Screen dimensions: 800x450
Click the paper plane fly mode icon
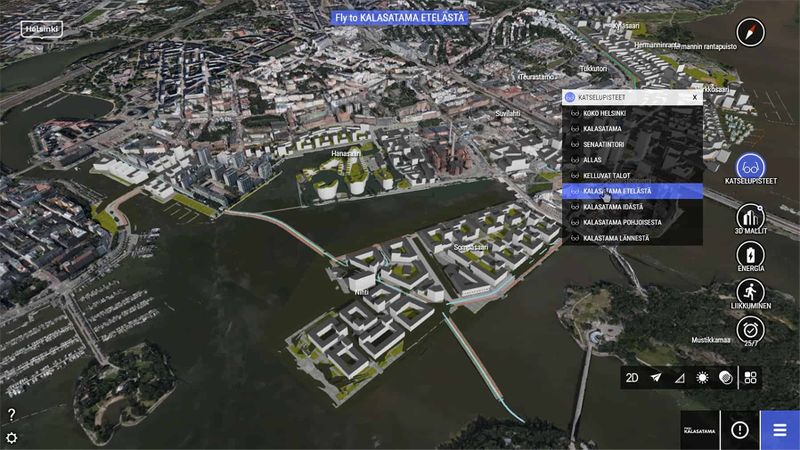656,378
